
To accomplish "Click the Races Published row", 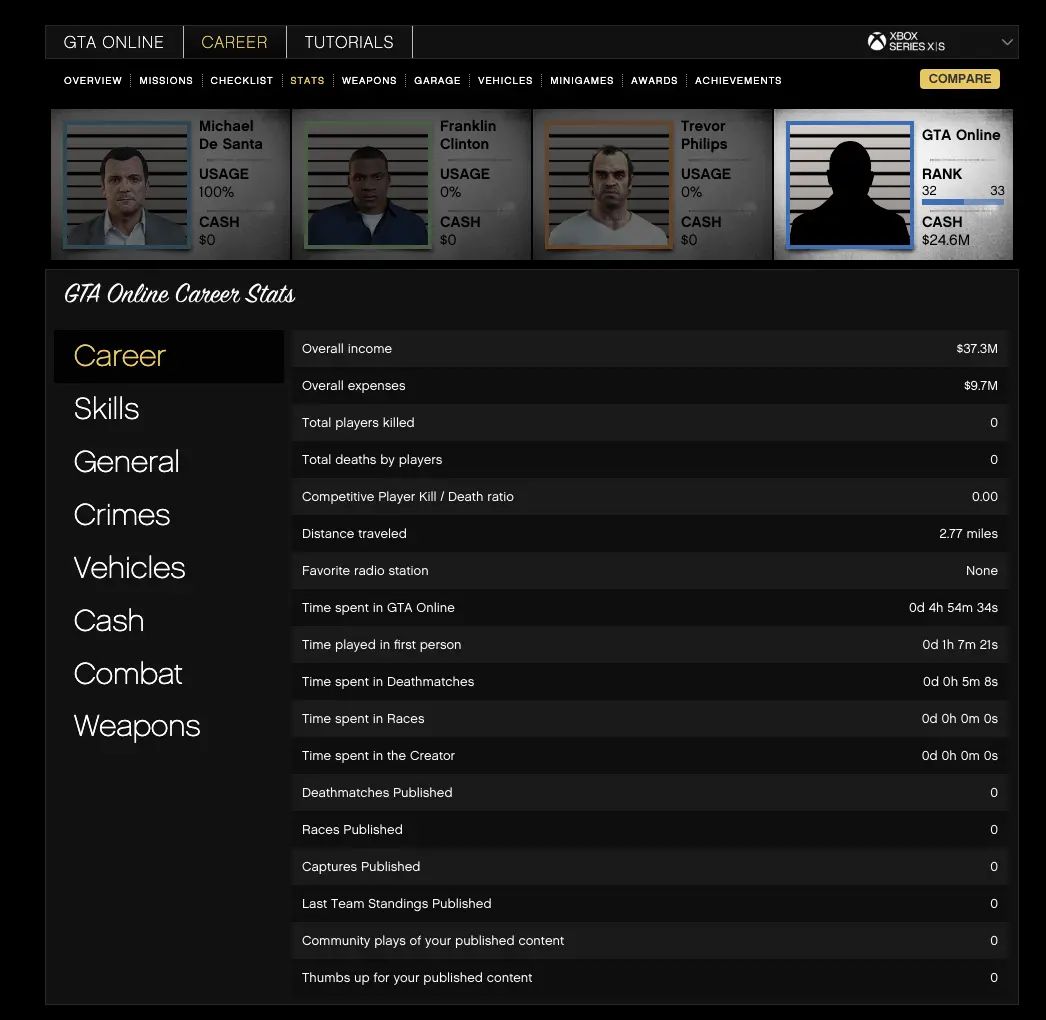I will (x=649, y=829).
